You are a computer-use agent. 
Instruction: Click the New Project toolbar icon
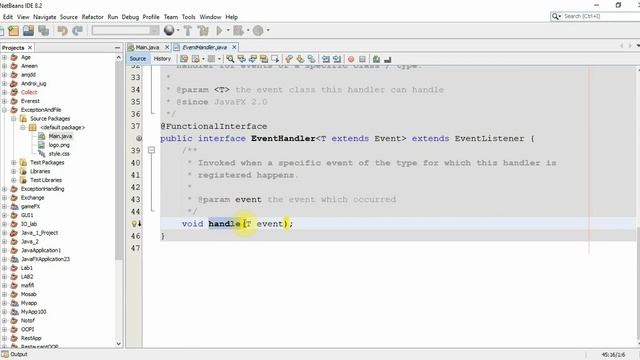click(x=13, y=31)
